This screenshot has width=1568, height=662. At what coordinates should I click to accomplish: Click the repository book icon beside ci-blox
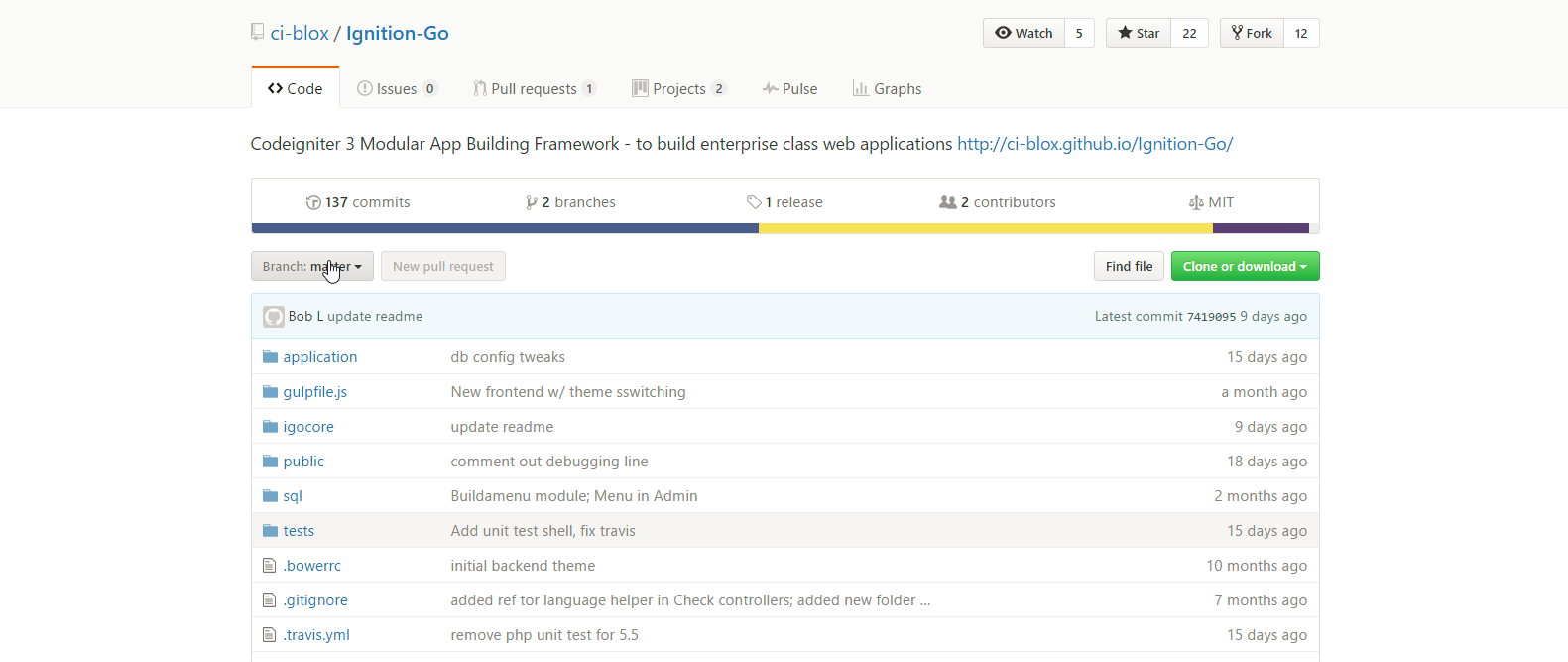pos(258,32)
